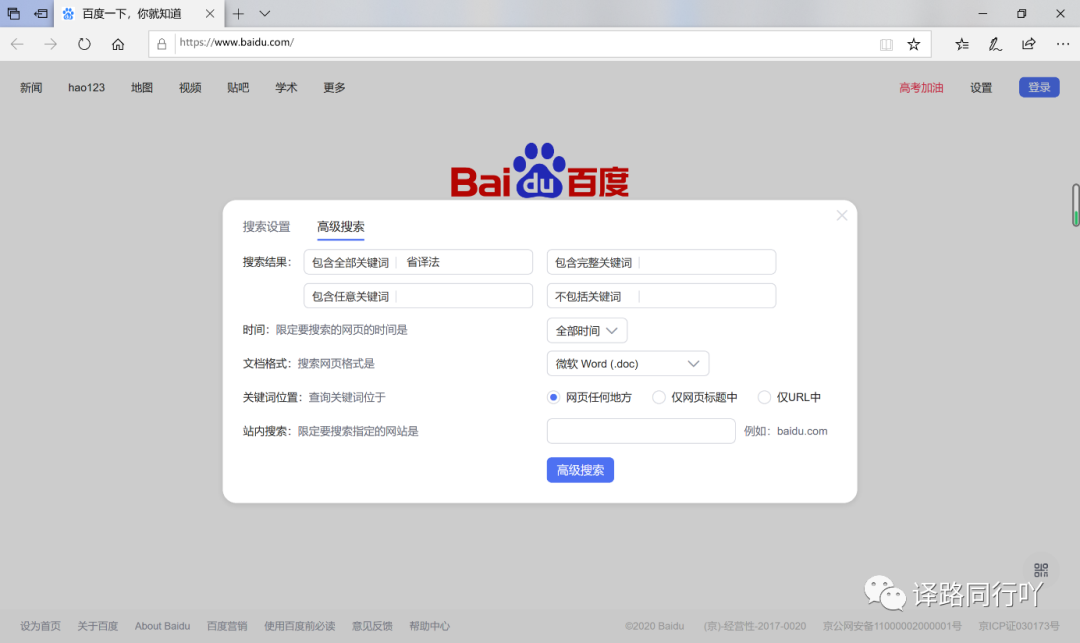Screen dimensions: 1080x643
Task: Show tab previews chevron
Action: click(x=264, y=14)
